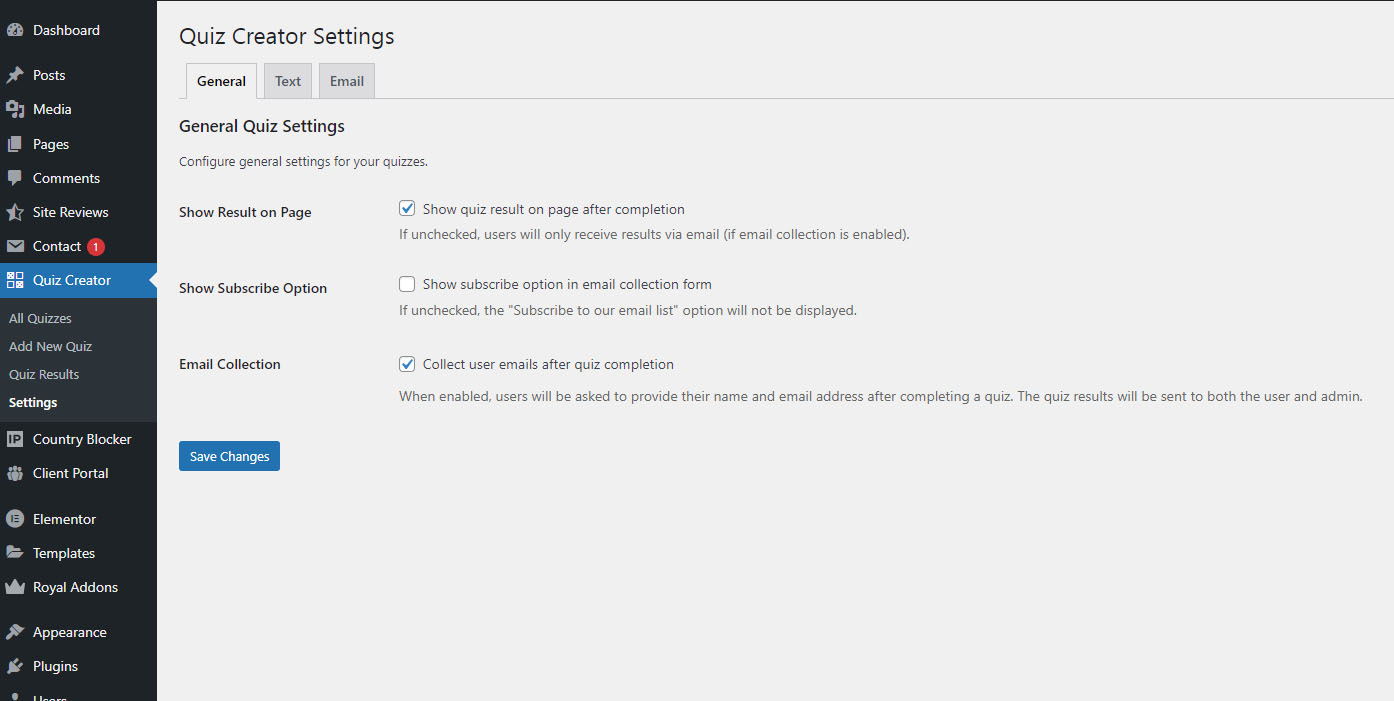Click the Posts pushpin icon
Viewport: 1394px width, 701px height.
[15, 75]
